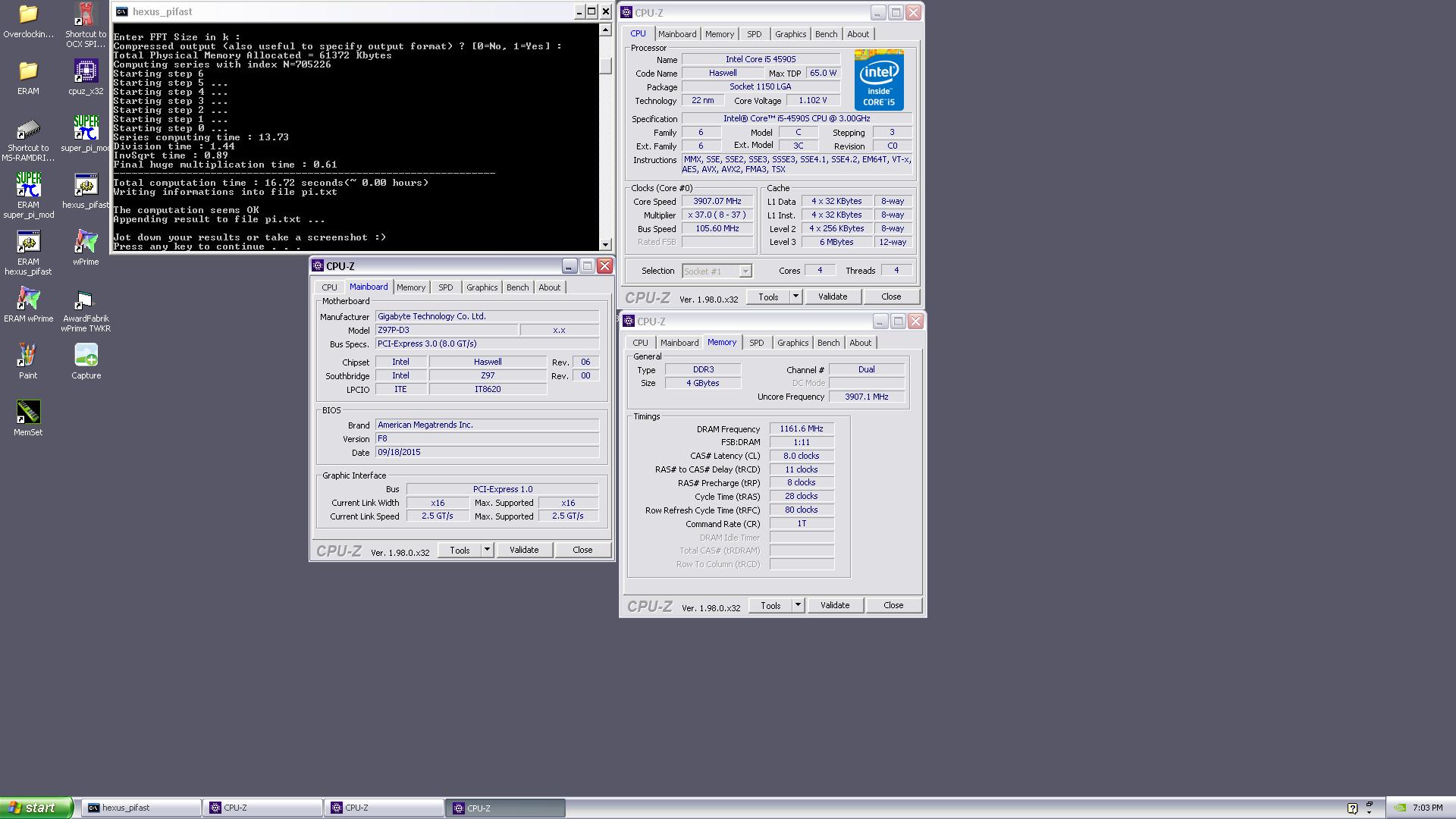Screen dimensions: 1456x819
Task: Click console scrollbar up arrow
Action: click(x=605, y=30)
